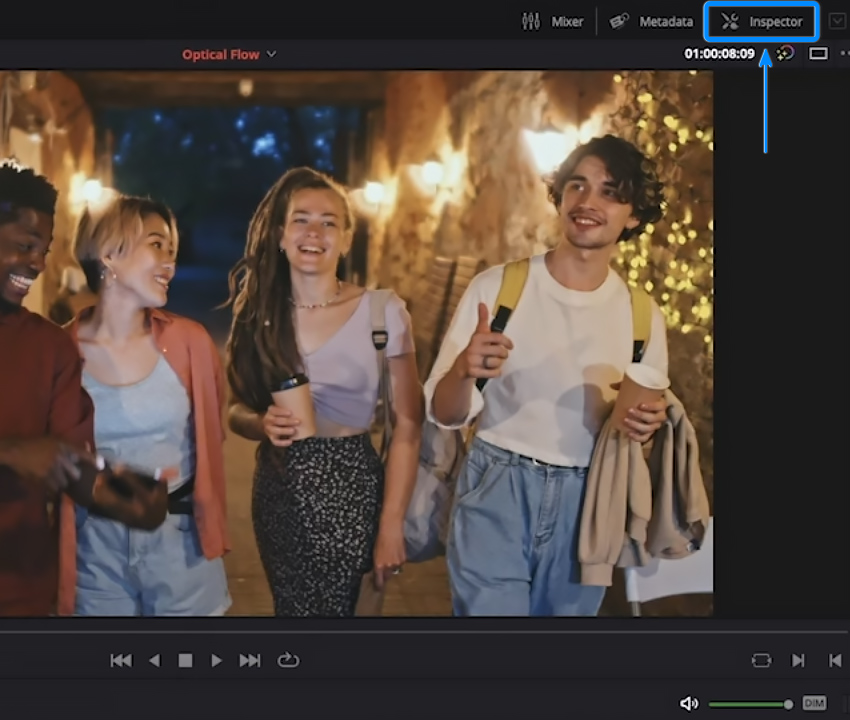The width and height of the screenshot is (850, 720).
Task: Stop playback
Action: point(185,660)
